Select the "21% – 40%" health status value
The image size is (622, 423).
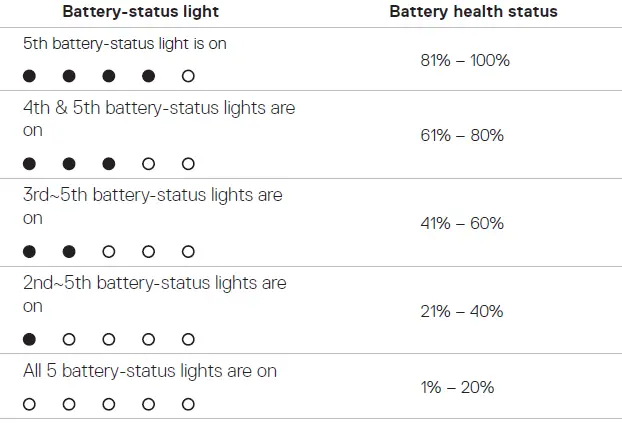click(462, 311)
